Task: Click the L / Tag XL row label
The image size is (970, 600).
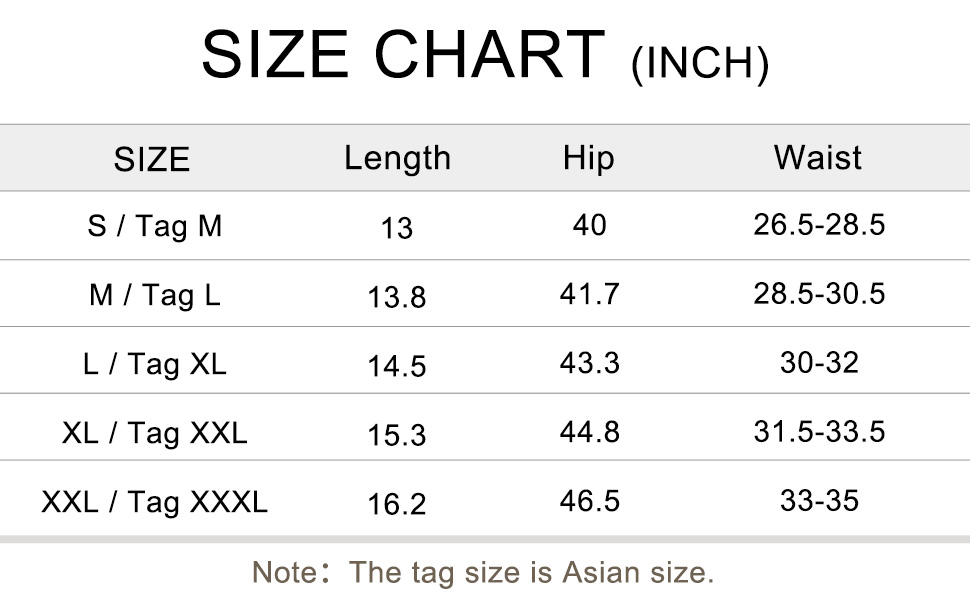Action: 154,364
